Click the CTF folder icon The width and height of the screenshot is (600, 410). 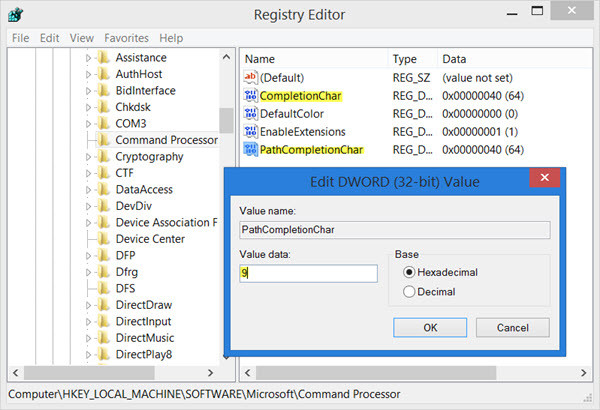coord(103,173)
